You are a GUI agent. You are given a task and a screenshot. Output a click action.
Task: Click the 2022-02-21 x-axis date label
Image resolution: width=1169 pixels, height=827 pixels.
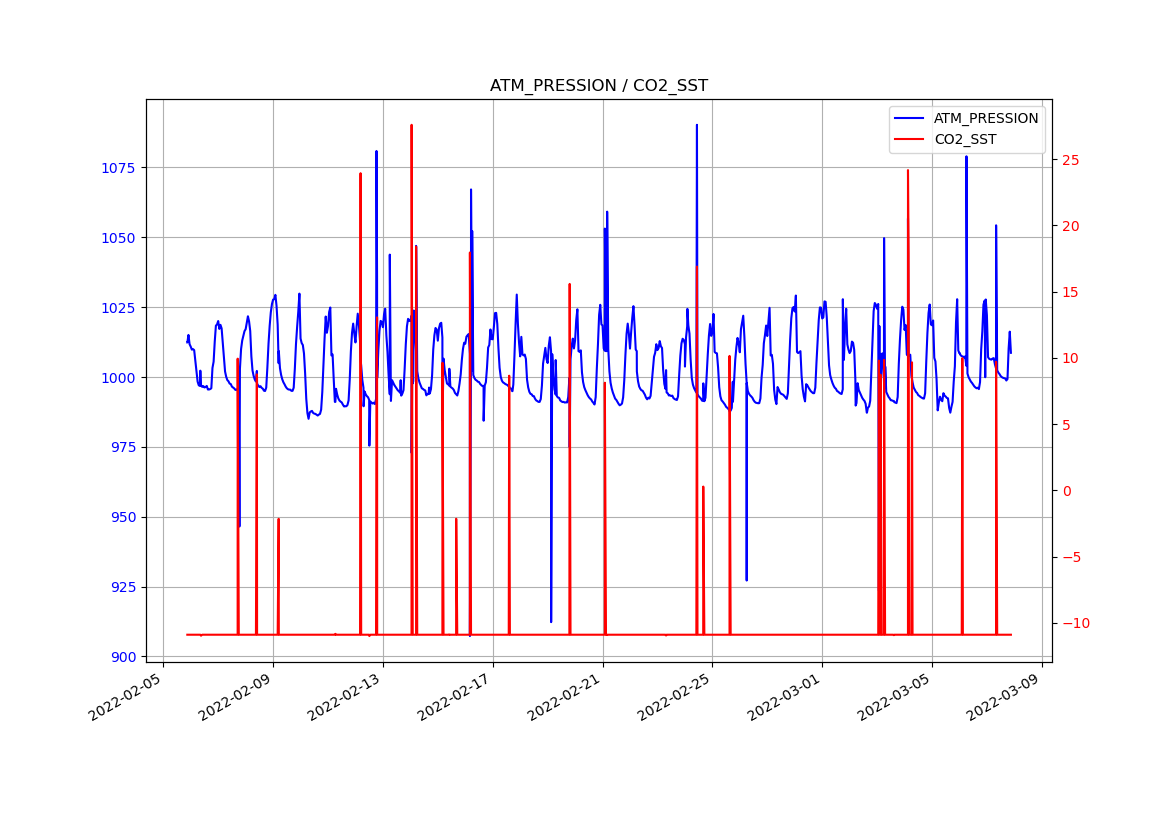(x=566, y=696)
